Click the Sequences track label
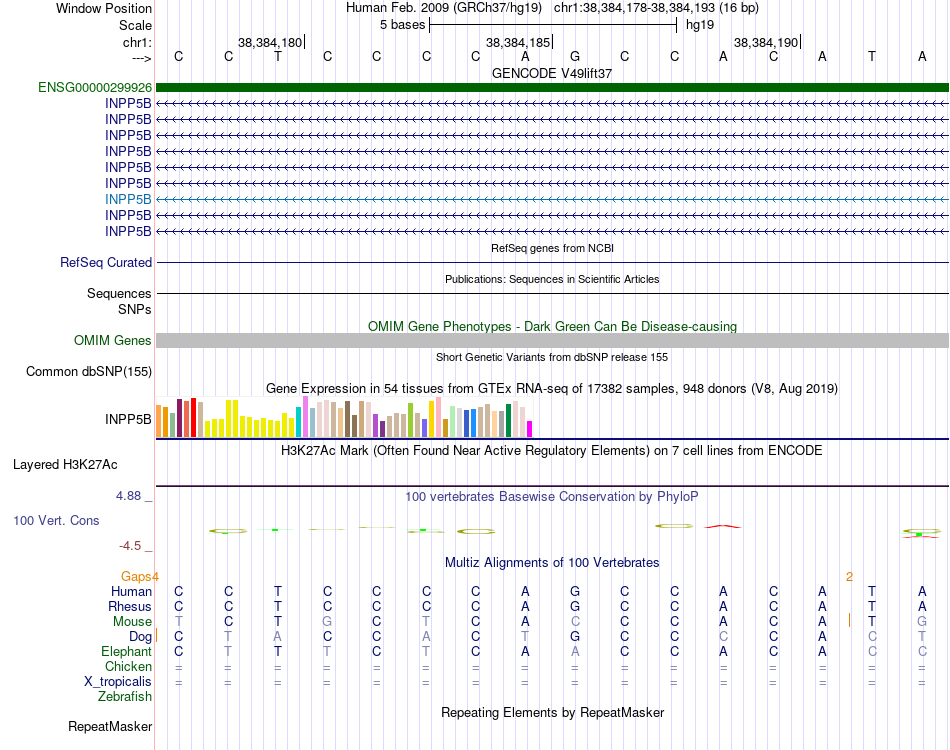 click(119, 294)
